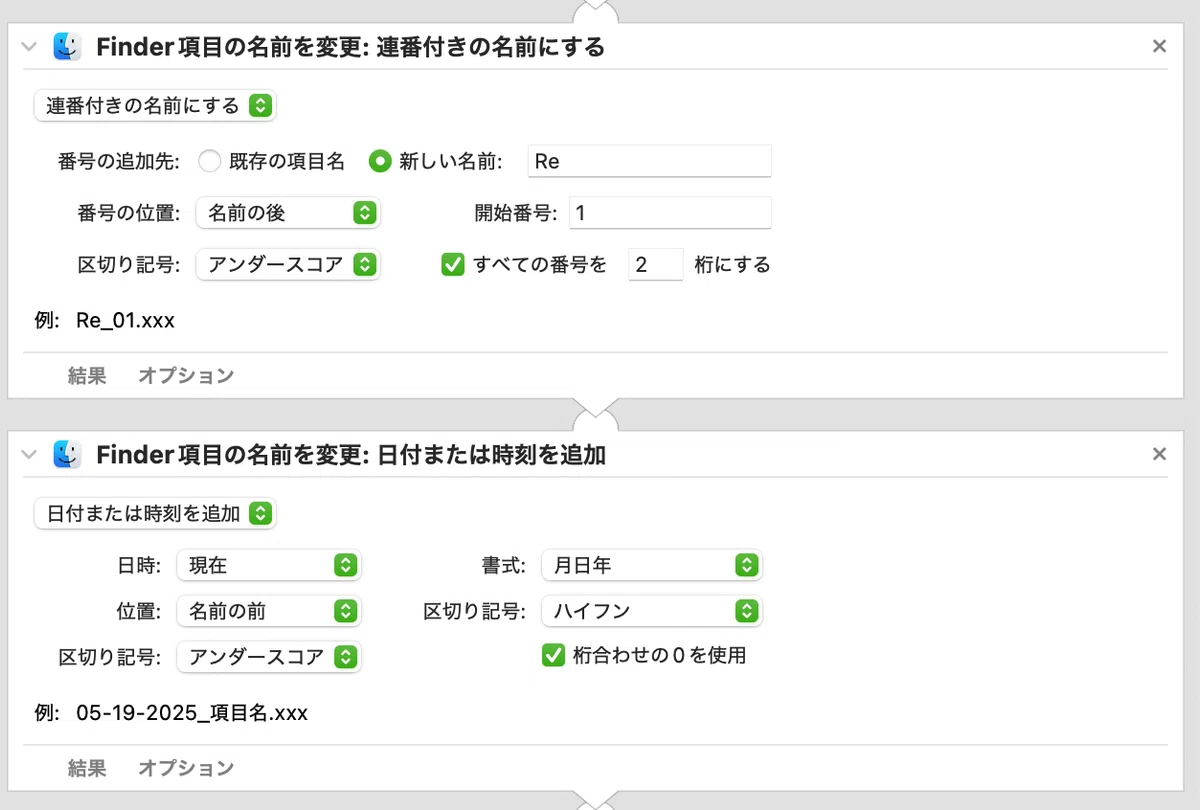Select the 新しい名前 radio button
Image resolution: width=1200 pixels, height=810 pixels.
[380, 161]
